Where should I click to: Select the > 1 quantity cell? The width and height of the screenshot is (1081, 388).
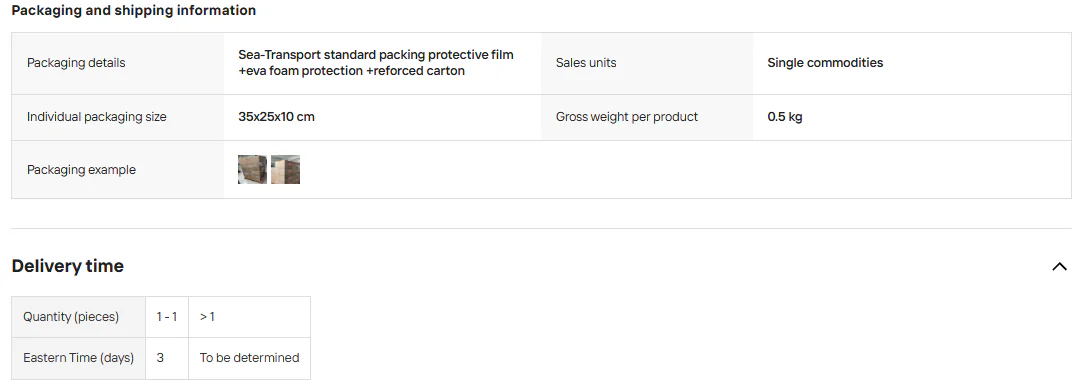click(250, 317)
